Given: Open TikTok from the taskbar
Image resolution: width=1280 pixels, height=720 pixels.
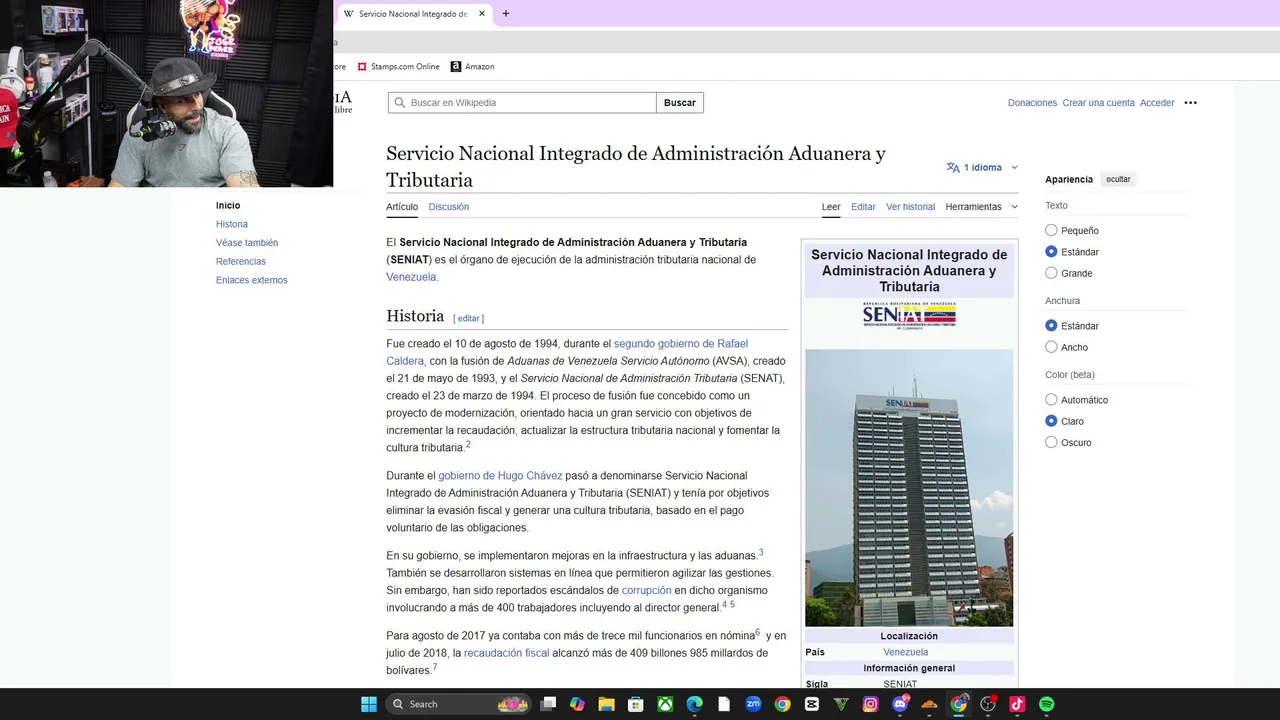Looking at the screenshot, I should 1017,704.
